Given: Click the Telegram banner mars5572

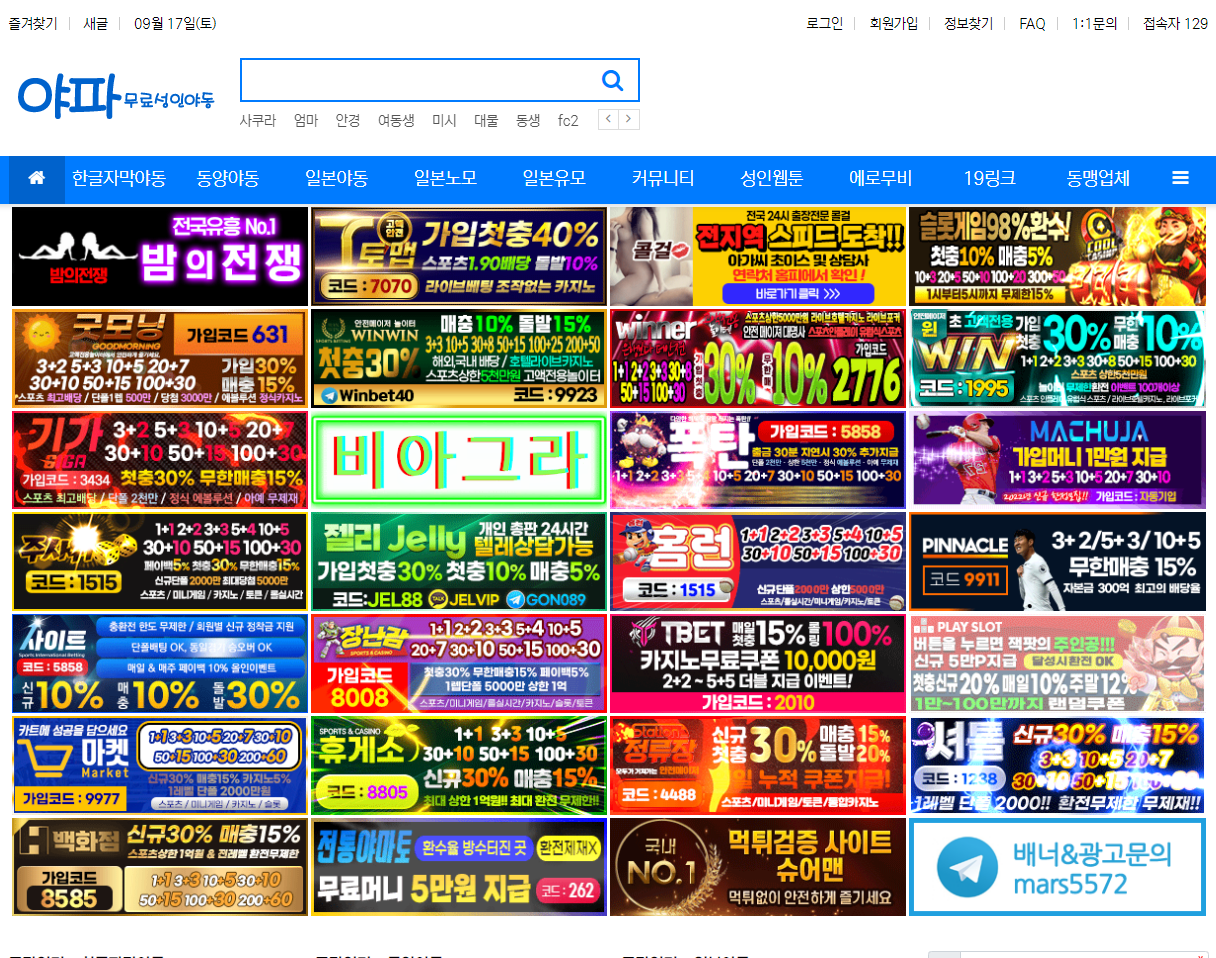Looking at the screenshot, I should (1057, 867).
